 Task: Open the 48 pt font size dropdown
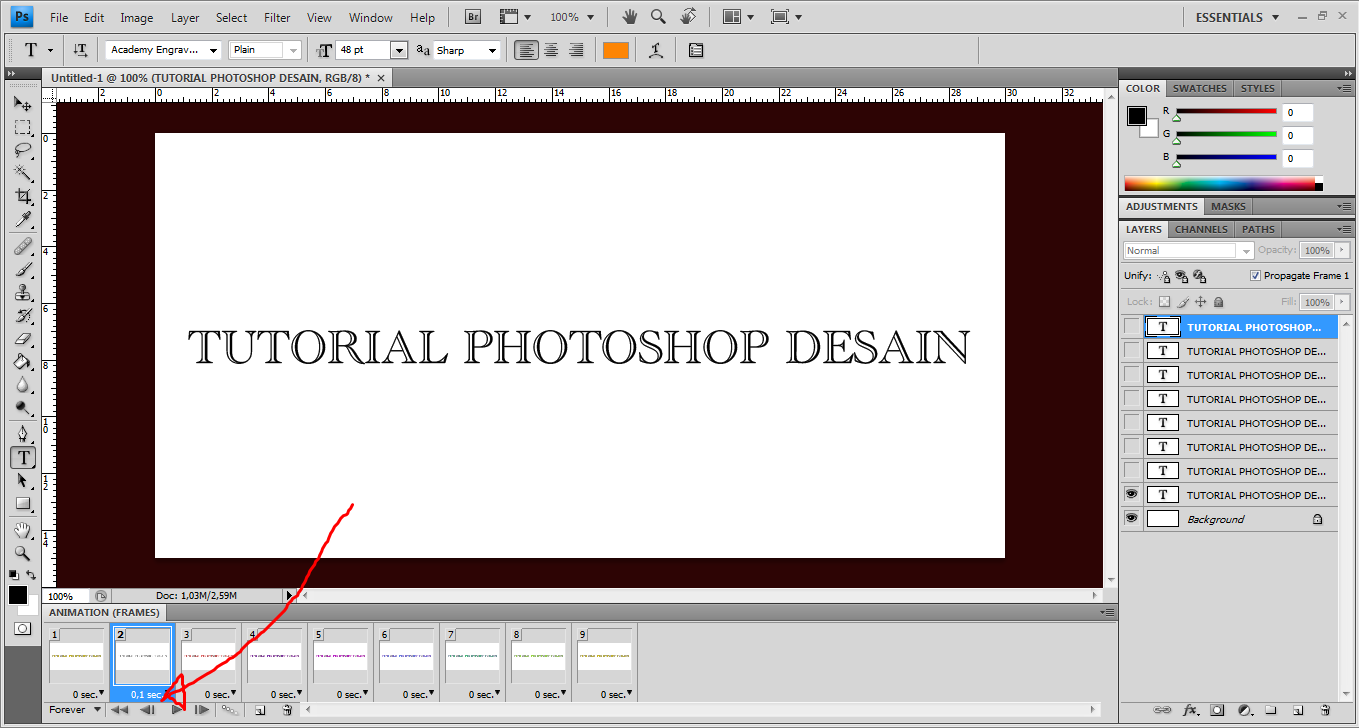pos(399,50)
